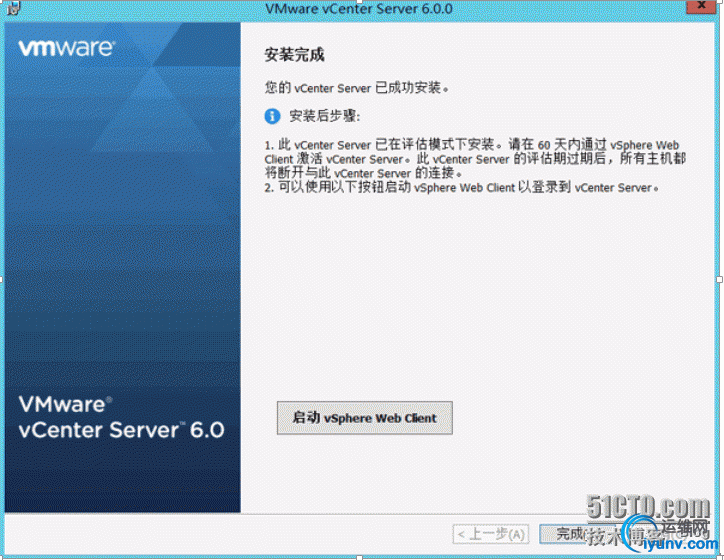Click step 1 evaluation mode text
The height and width of the screenshot is (560, 724).
475,159
